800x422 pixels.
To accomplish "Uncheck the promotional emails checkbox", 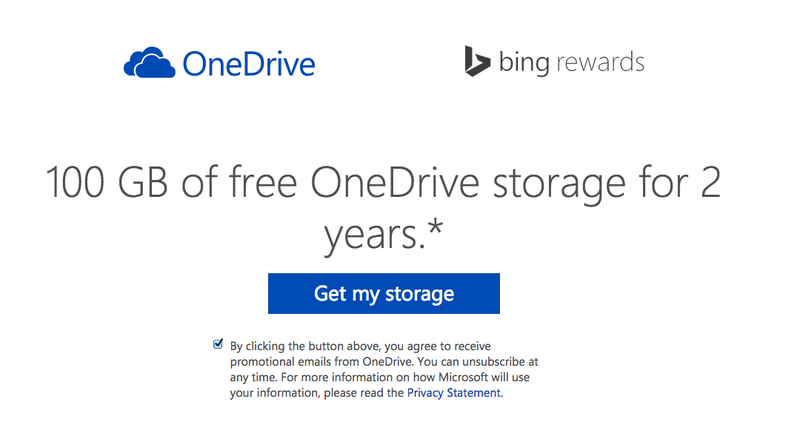I will click(x=218, y=344).
